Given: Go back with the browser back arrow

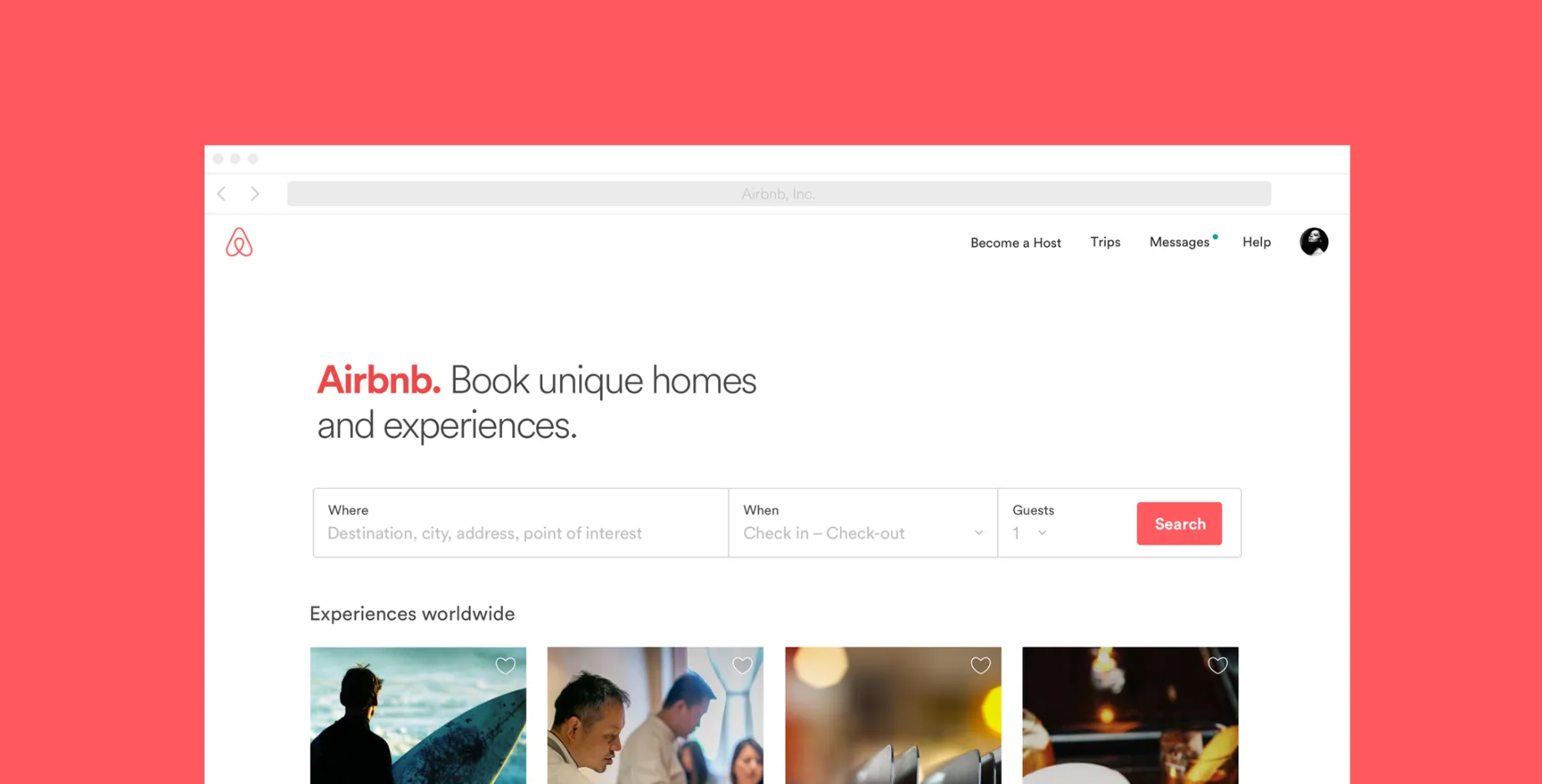Looking at the screenshot, I should 222,193.
